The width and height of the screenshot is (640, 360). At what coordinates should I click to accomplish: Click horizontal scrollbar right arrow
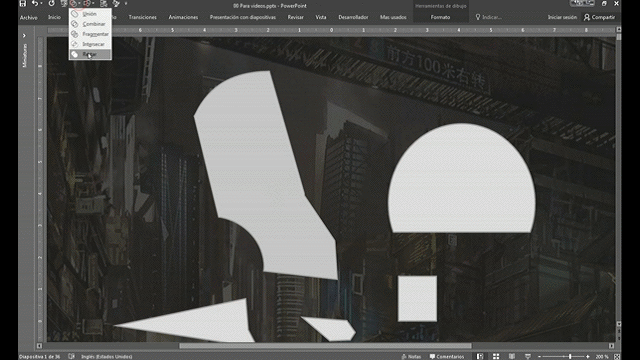pos(611,346)
